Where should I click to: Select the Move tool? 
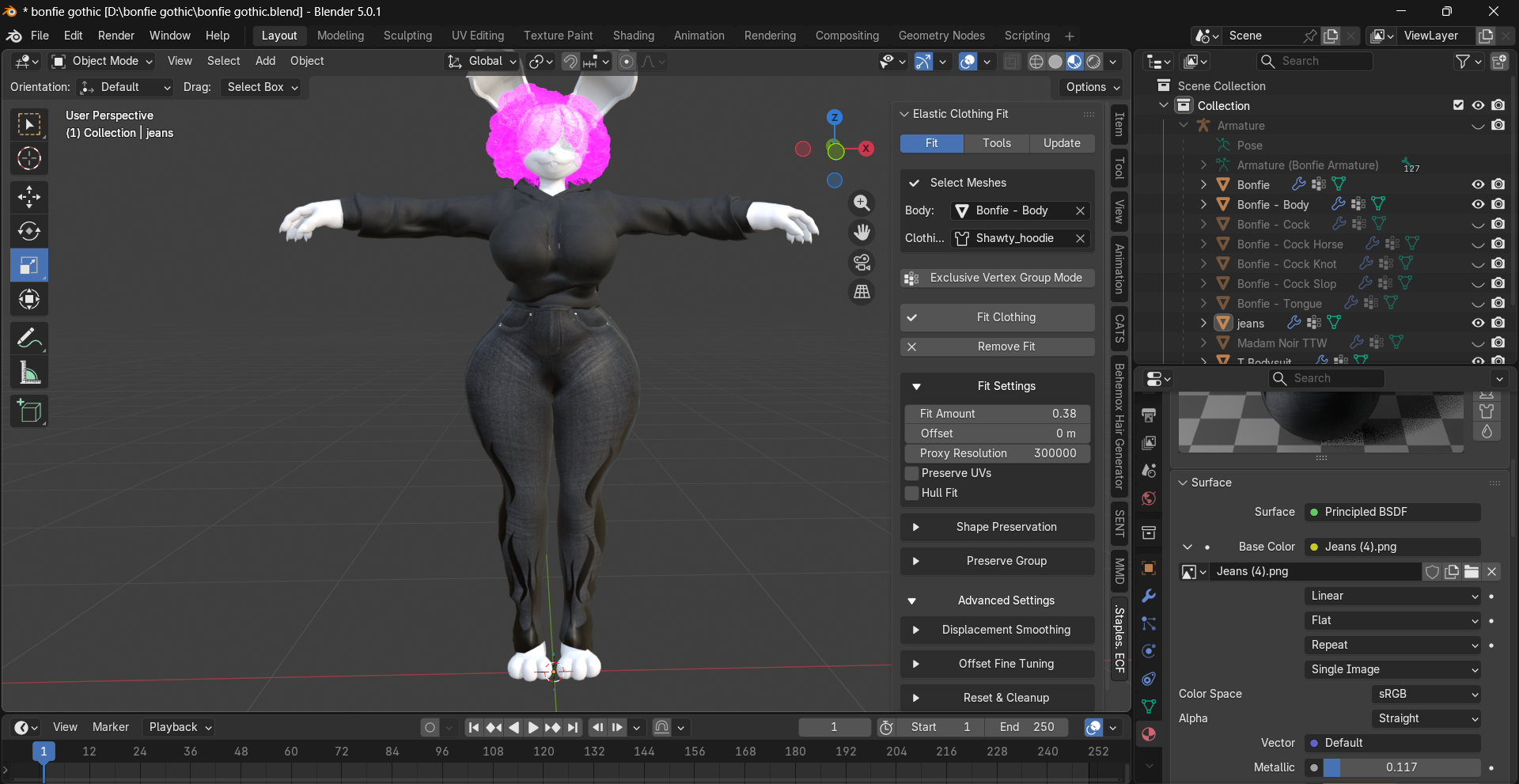coord(29,197)
